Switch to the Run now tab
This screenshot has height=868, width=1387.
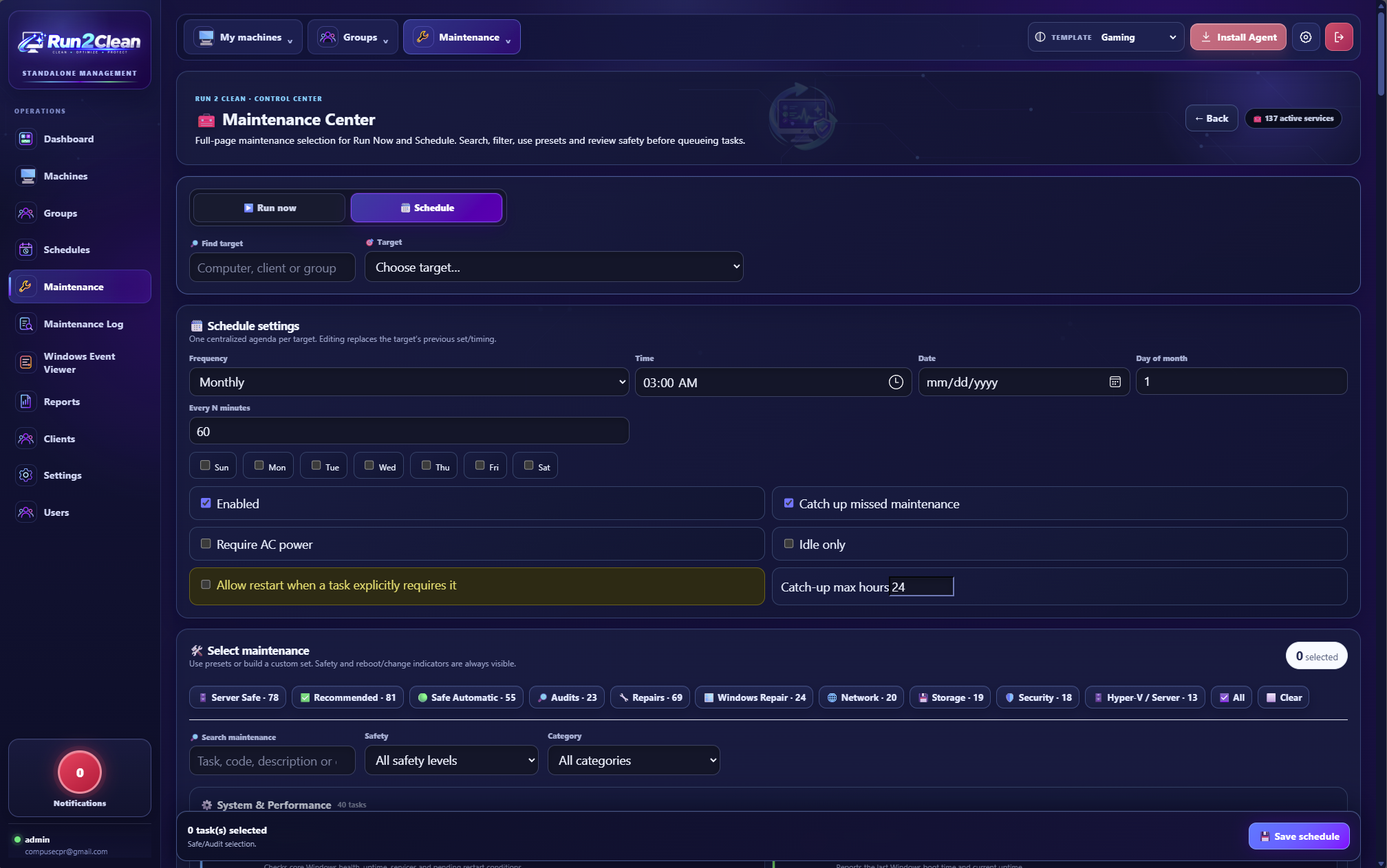pos(269,208)
